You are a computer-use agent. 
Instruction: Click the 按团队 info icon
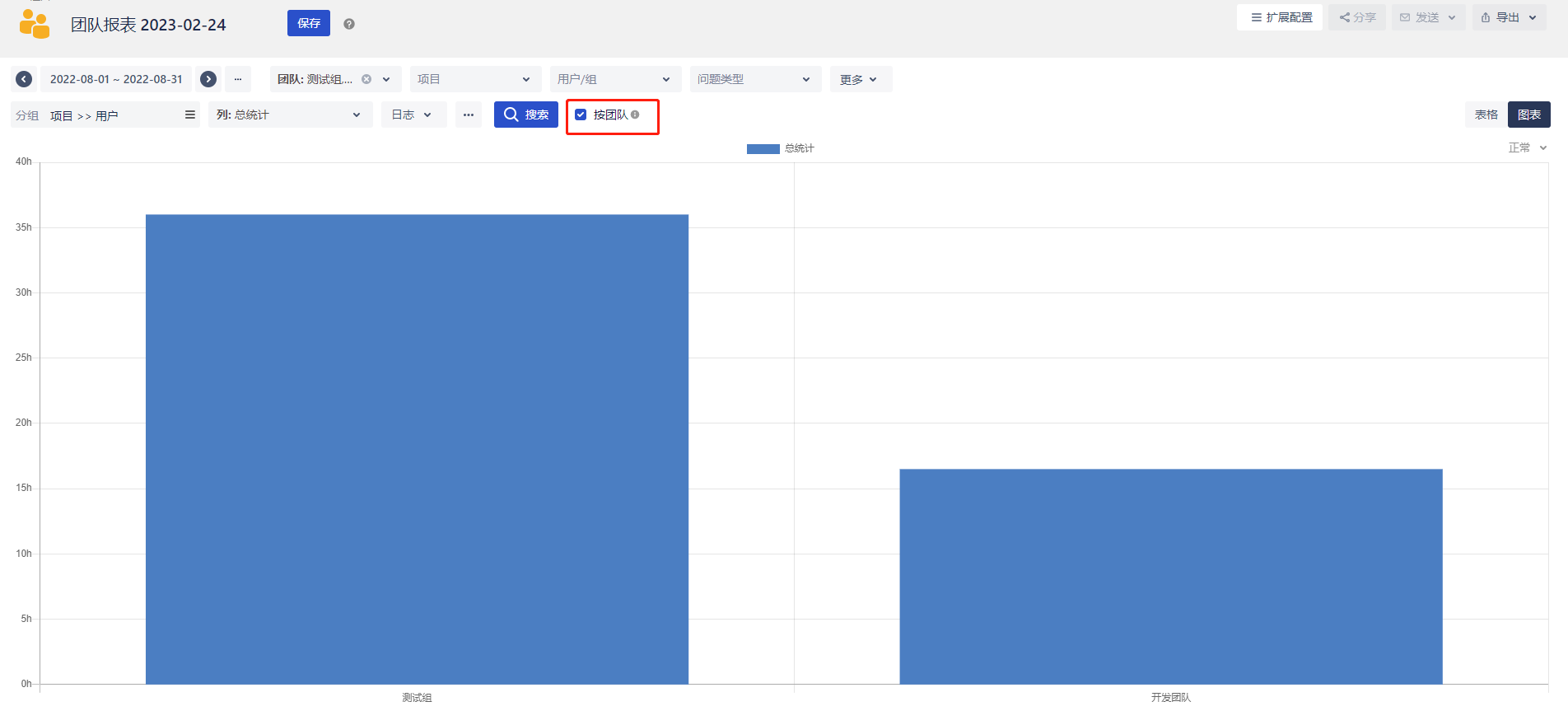coord(635,115)
